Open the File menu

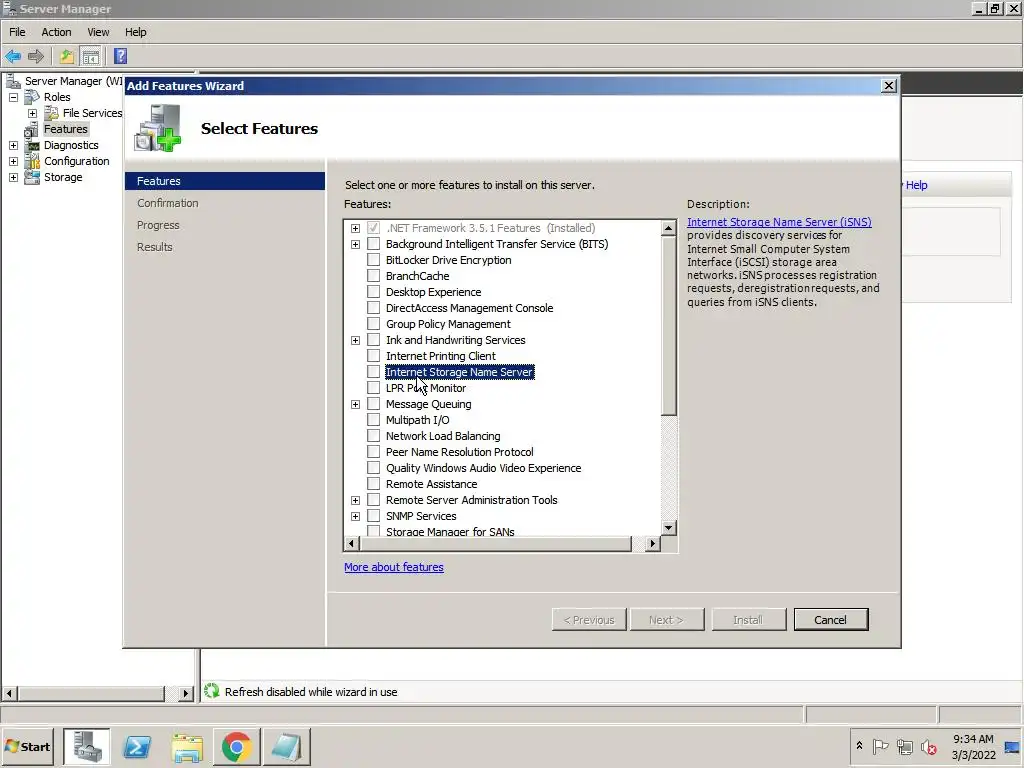[x=17, y=32]
